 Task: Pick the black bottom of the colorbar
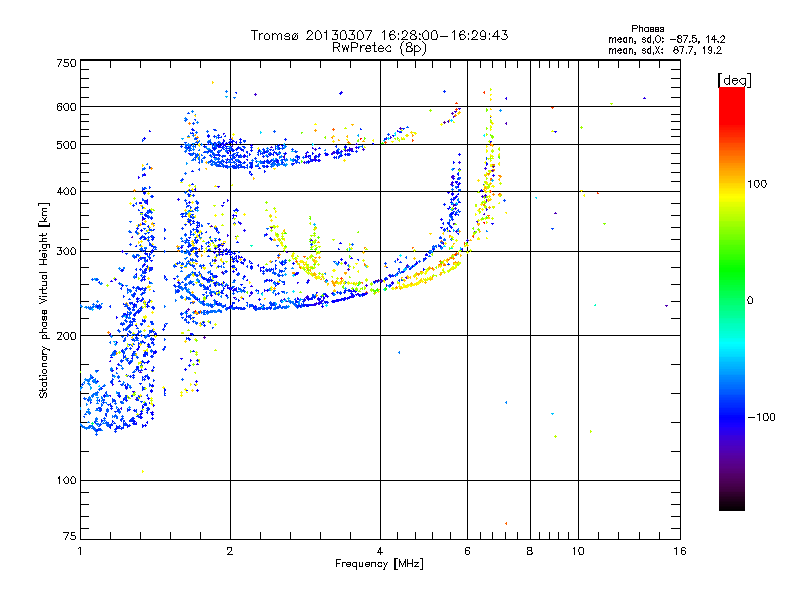click(732, 503)
